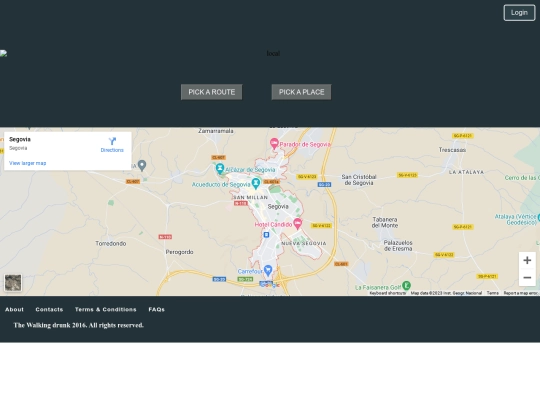Open the Terms & Conditions footer link

(106, 309)
